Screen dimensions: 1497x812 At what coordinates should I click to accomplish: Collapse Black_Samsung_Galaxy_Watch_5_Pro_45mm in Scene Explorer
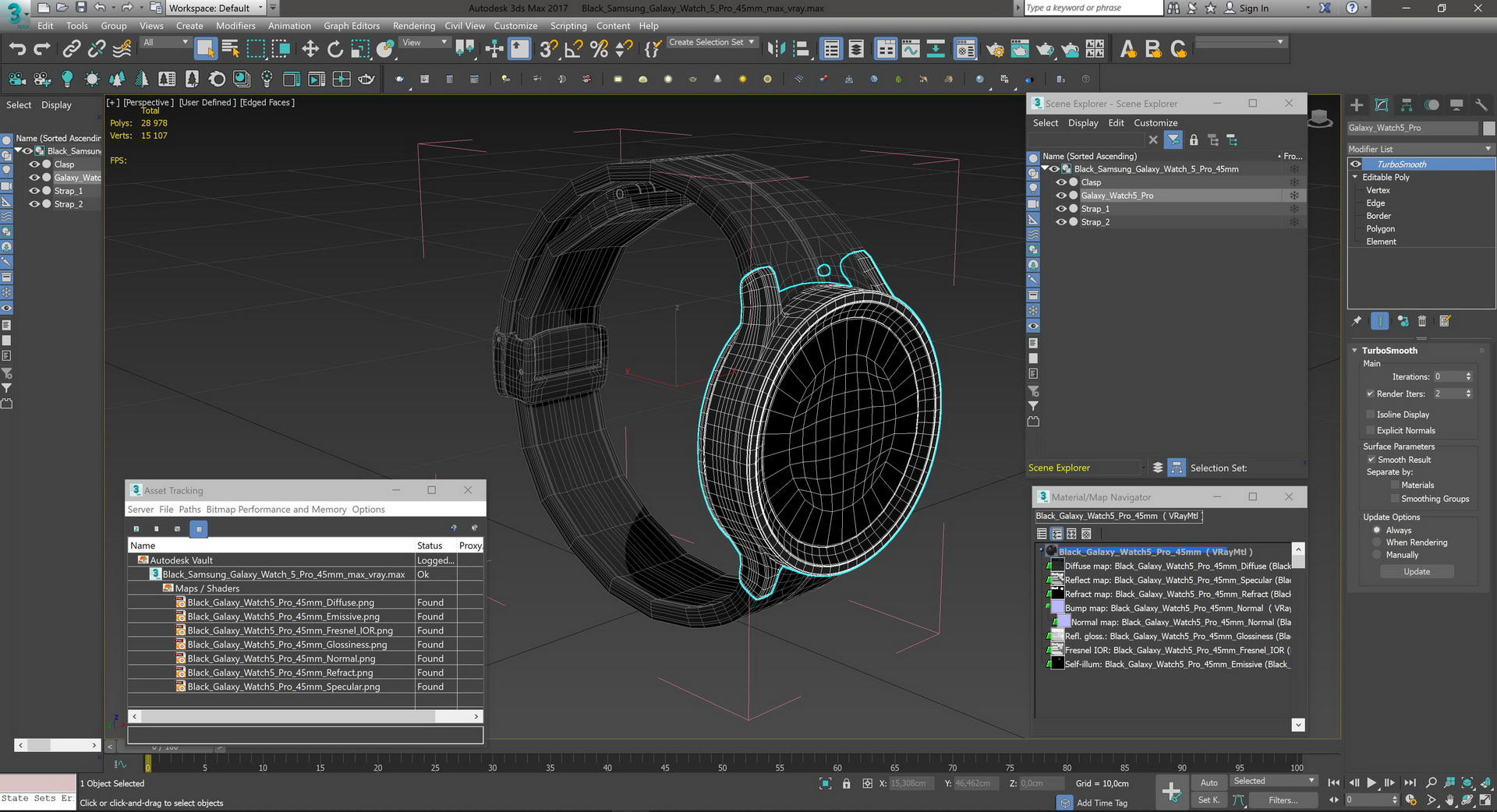pos(1045,168)
